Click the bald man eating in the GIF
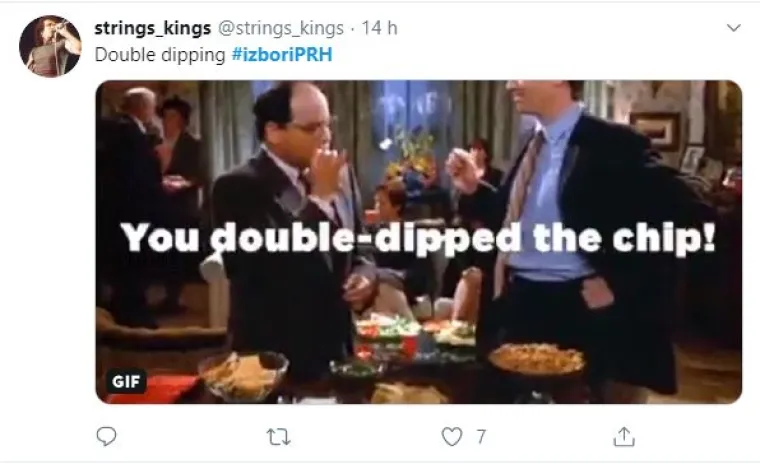The height and width of the screenshot is (464, 760). [x=291, y=228]
